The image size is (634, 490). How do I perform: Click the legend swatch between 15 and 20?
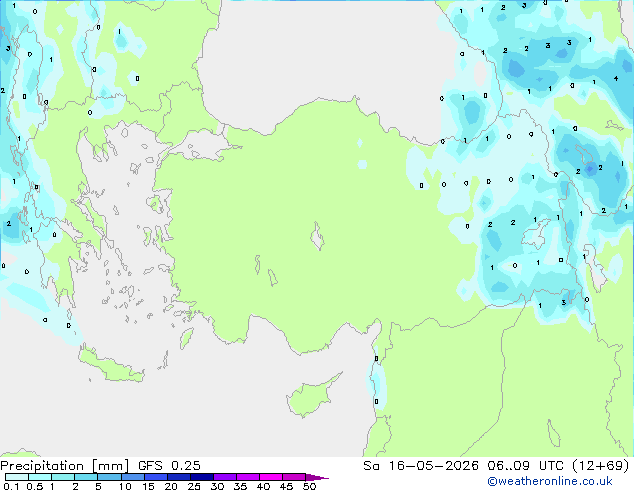click(156, 477)
